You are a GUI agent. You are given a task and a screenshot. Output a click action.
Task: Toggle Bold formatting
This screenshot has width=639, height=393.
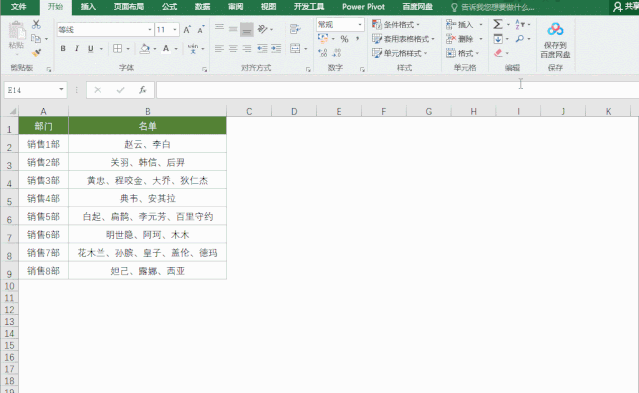[63, 49]
